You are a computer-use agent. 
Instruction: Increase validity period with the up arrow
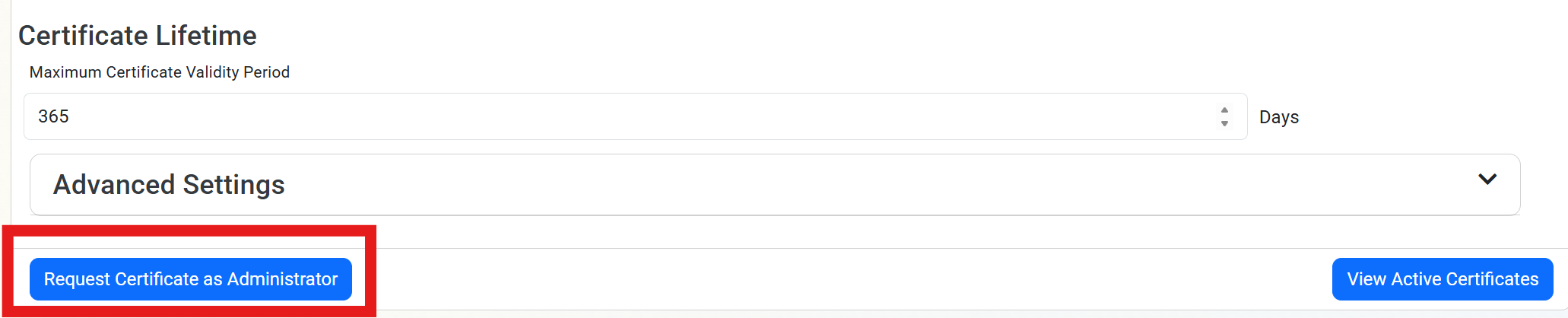click(1224, 110)
